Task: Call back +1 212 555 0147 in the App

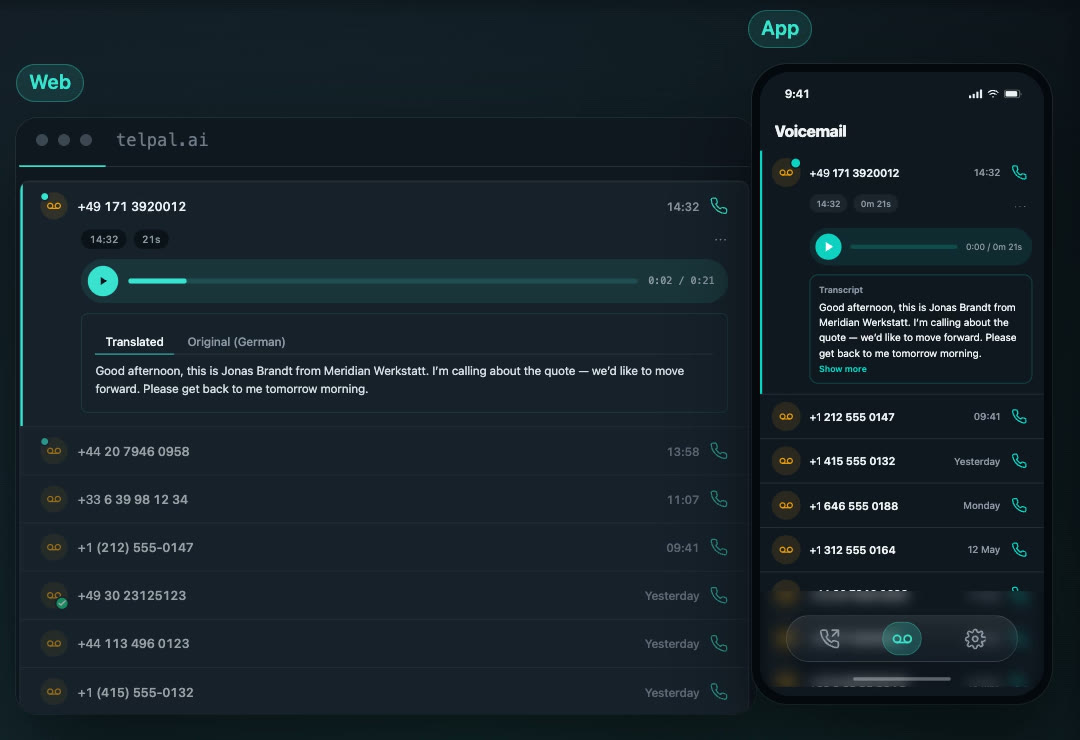Action: tap(1019, 416)
